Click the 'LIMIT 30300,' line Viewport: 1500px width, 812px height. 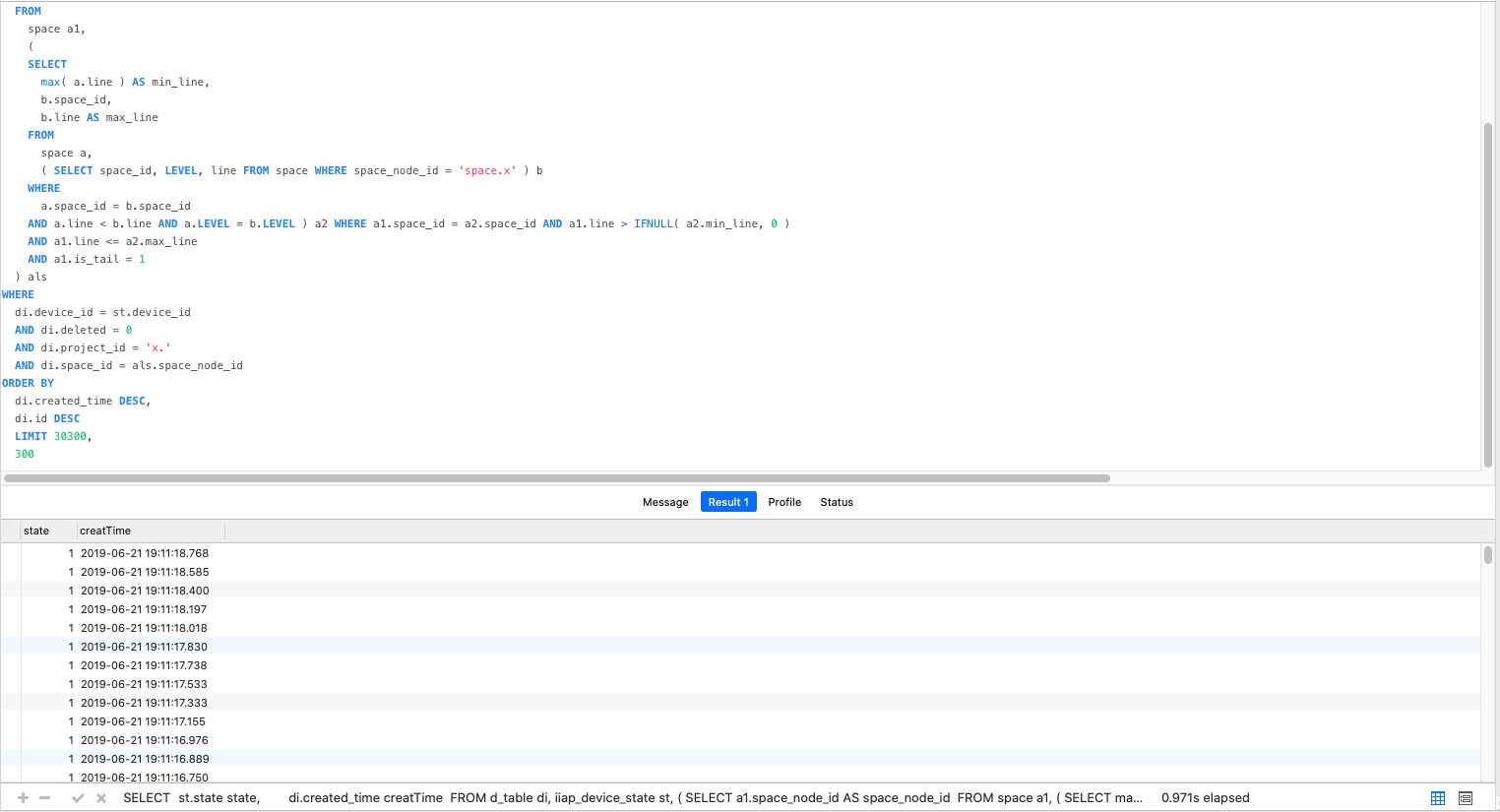[53, 436]
